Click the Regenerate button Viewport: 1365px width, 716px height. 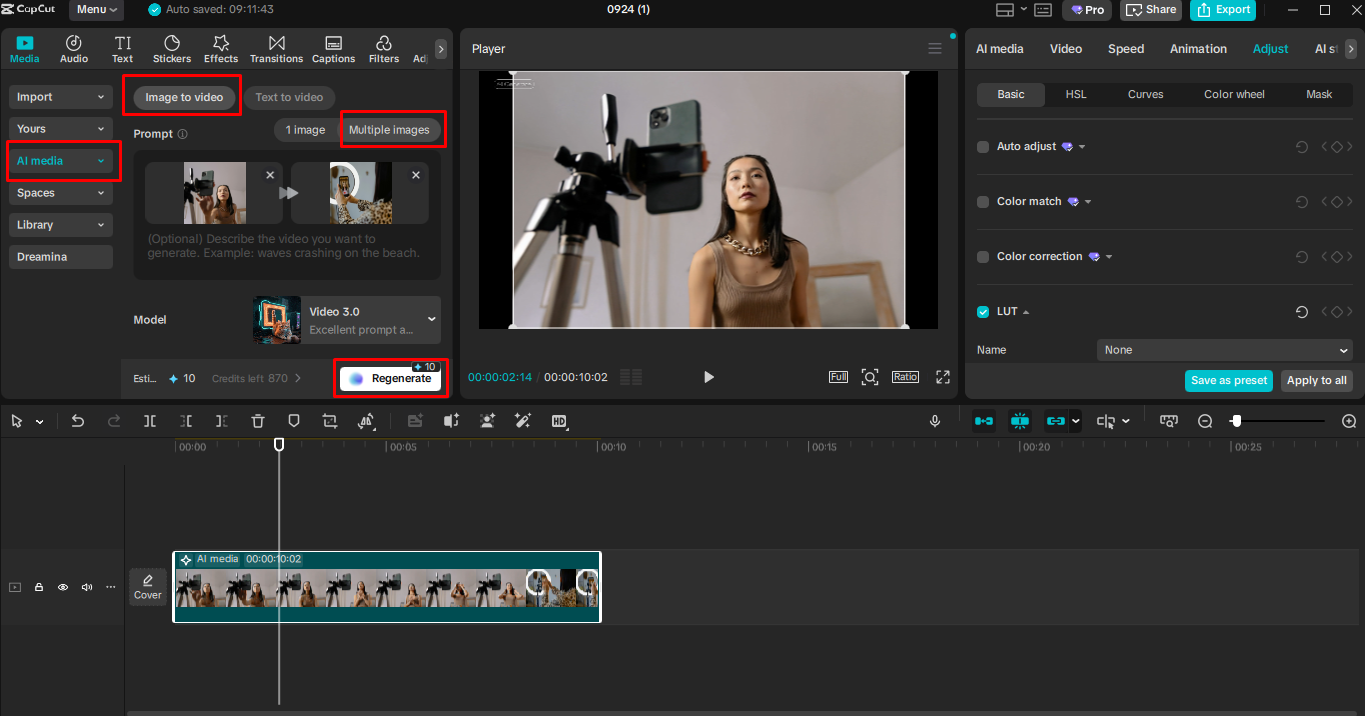391,379
